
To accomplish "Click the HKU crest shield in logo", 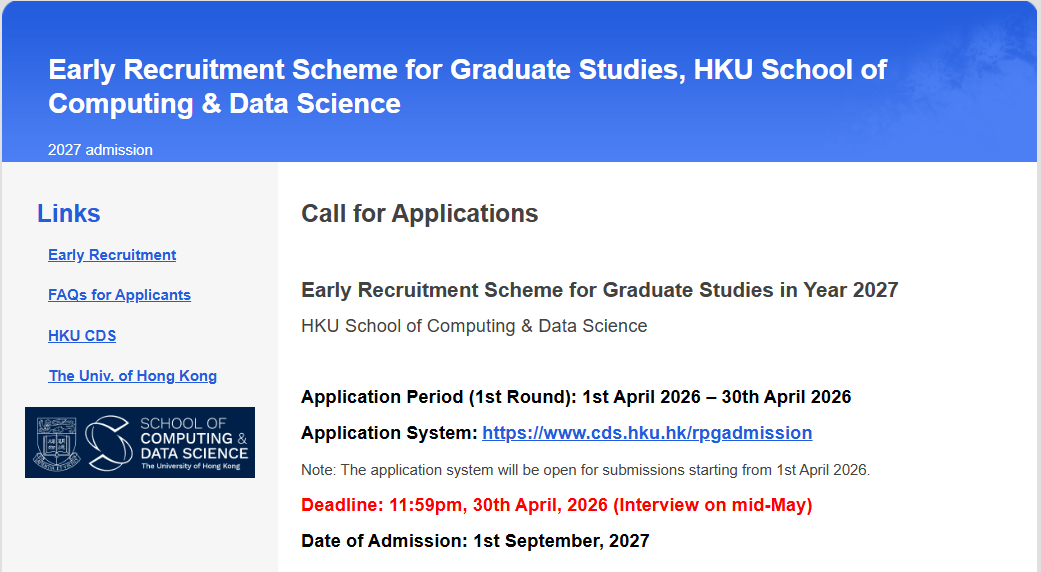I will [x=56, y=443].
